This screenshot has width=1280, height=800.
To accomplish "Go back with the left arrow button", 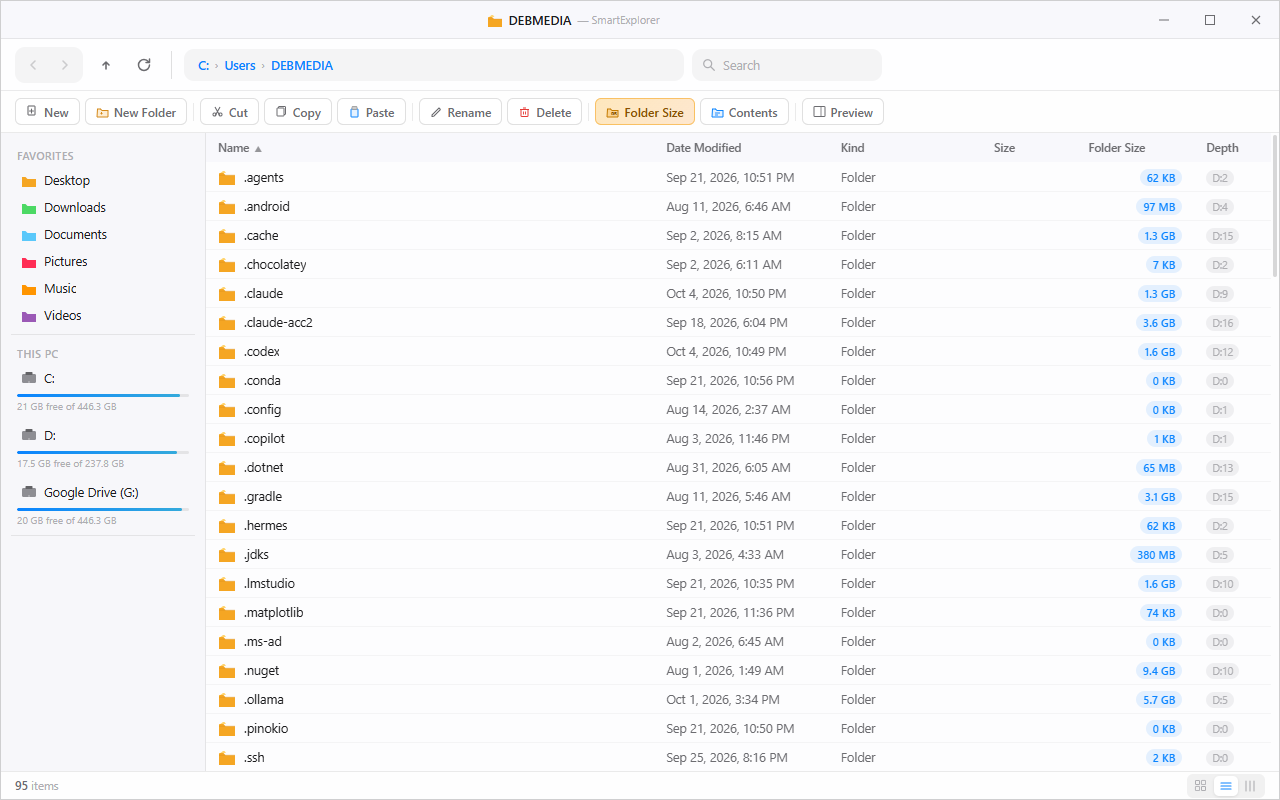I will coord(33,65).
